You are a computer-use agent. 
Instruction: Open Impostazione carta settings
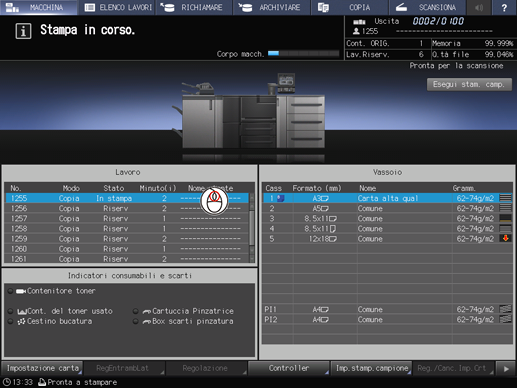point(42,368)
